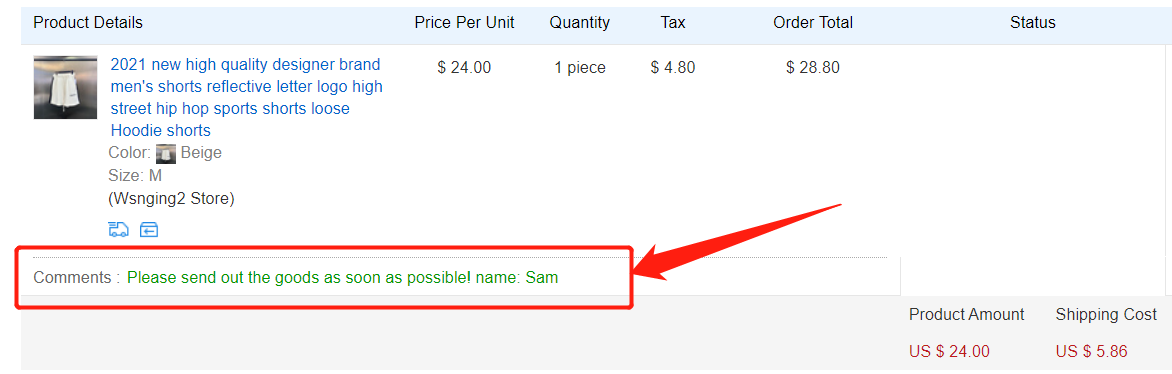This screenshot has height=374, width=1172.
Task: Open the men's shorts product title link
Action: (247, 97)
